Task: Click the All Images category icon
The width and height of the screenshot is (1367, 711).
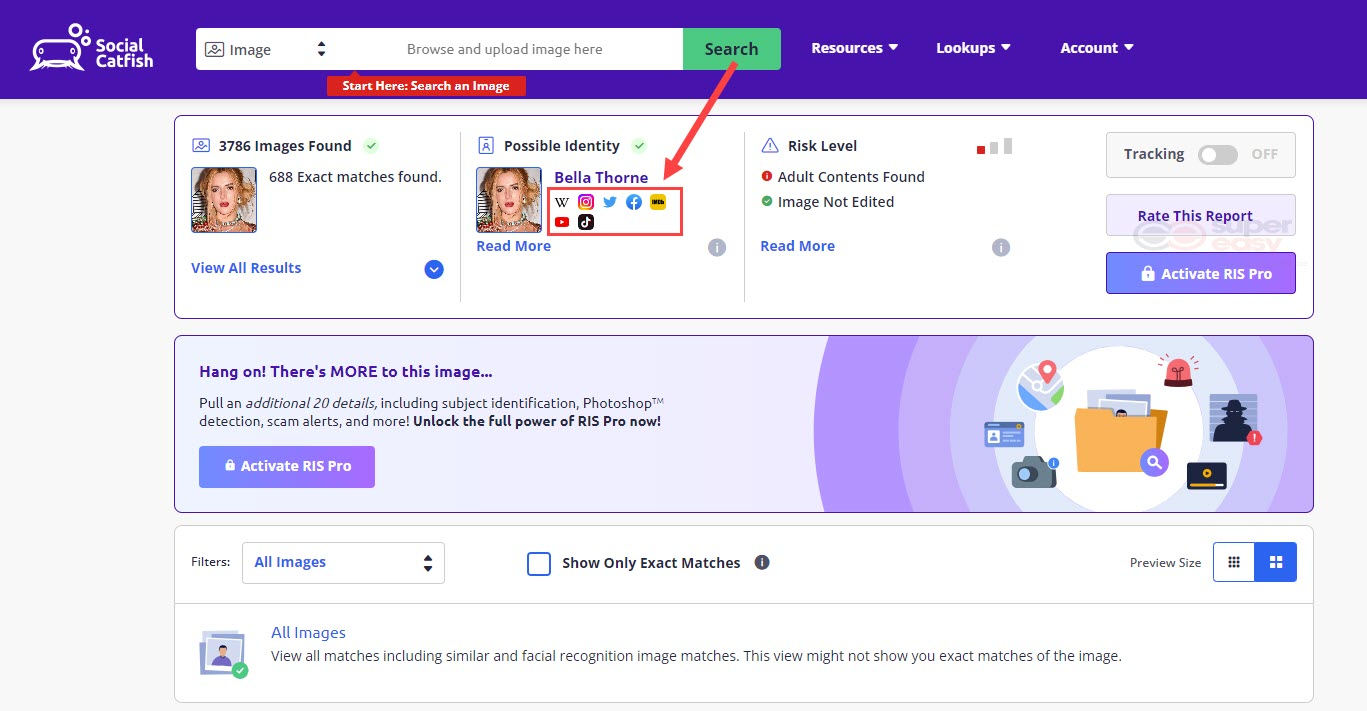Action: pyautogui.click(x=223, y=653)
